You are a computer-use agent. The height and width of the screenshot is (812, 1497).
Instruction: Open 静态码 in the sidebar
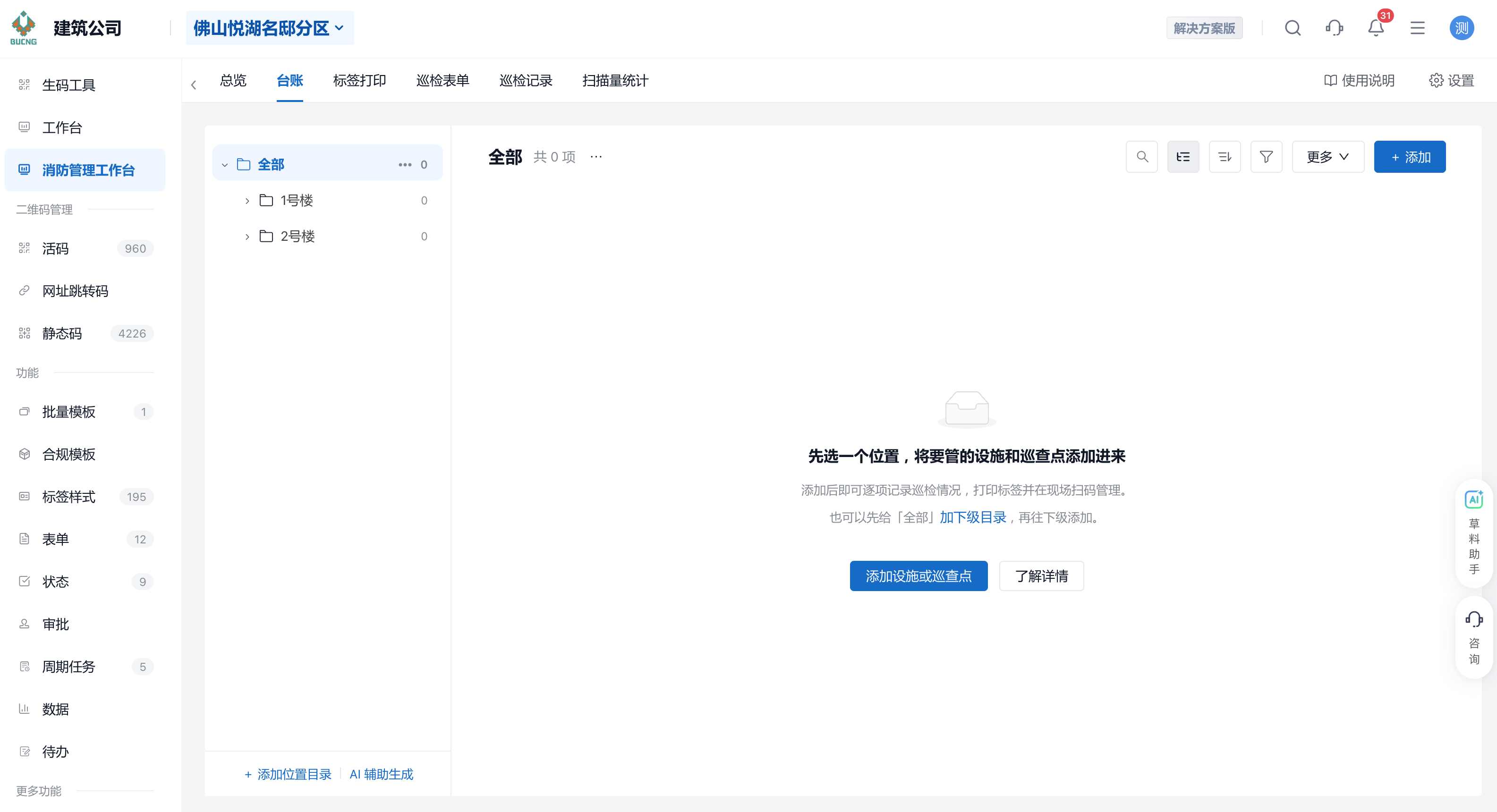[85, 333]
